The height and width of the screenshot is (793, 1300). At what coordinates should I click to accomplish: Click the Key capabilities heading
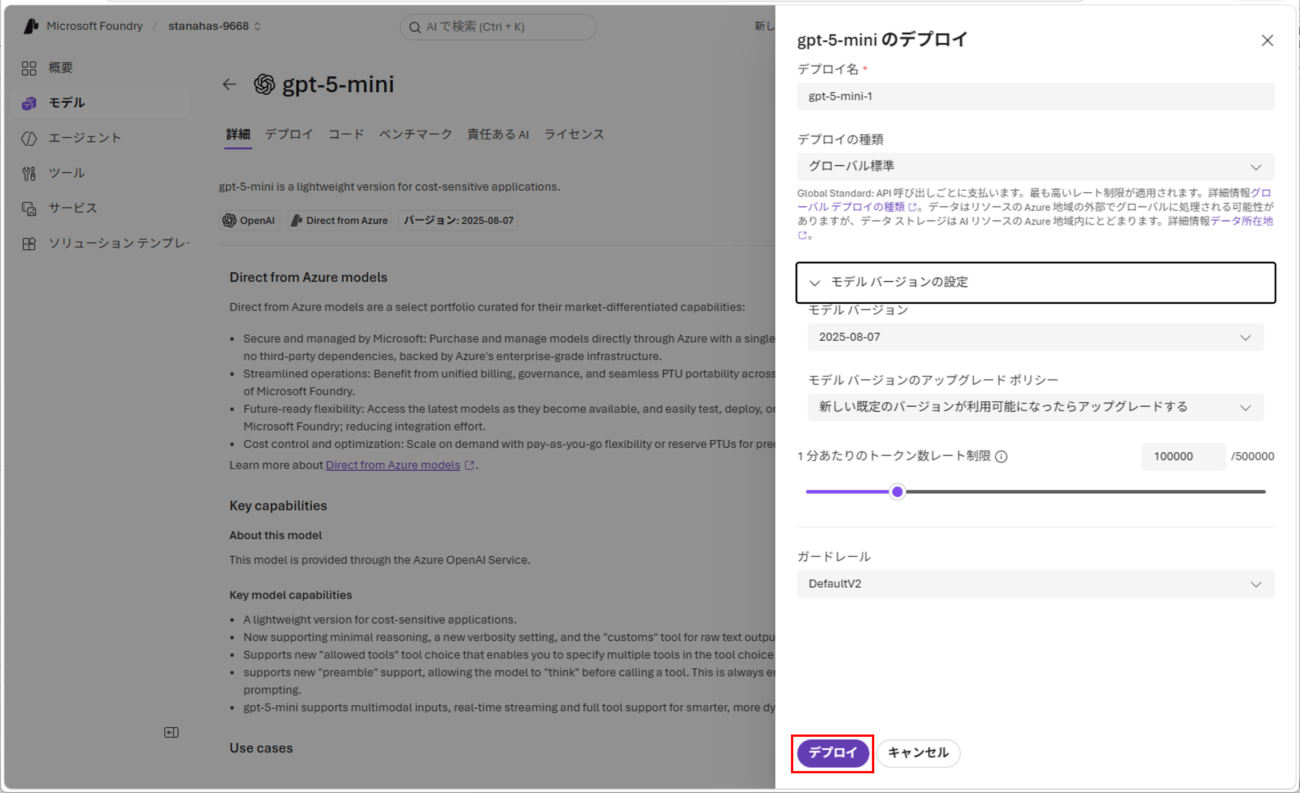coord(278,506)
